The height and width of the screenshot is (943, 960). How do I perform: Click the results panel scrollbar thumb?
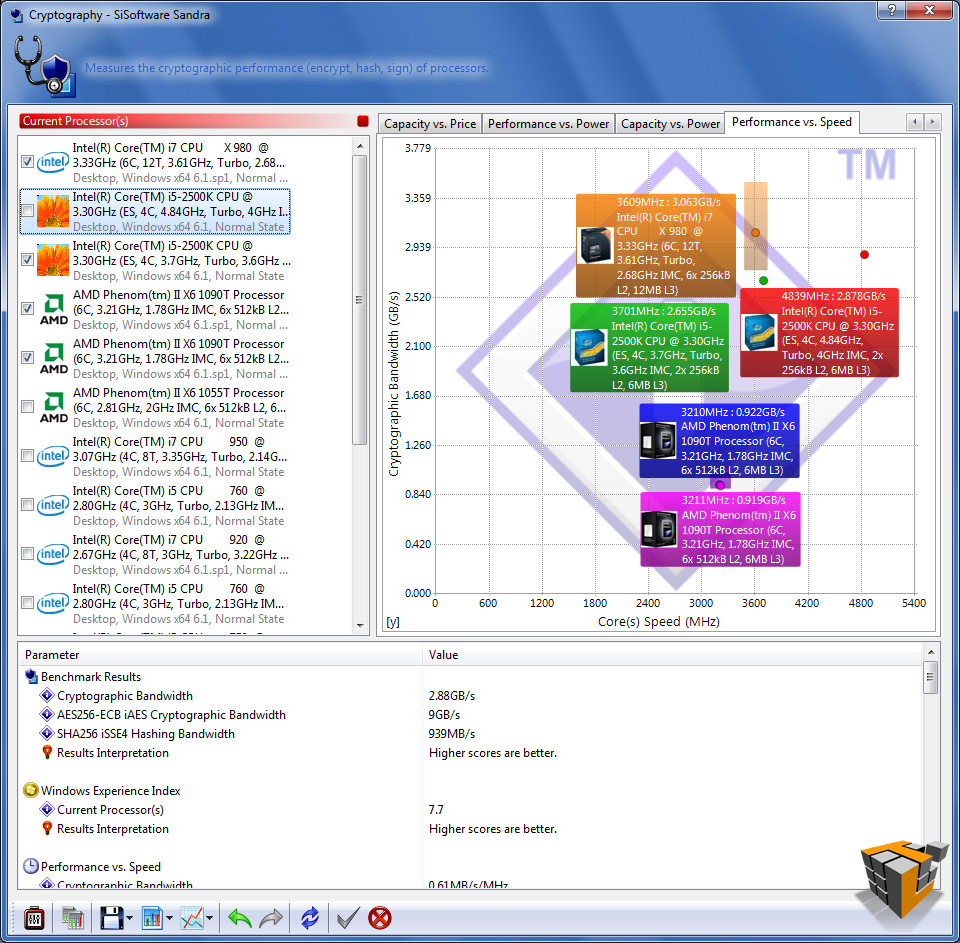tap(931, 677)
